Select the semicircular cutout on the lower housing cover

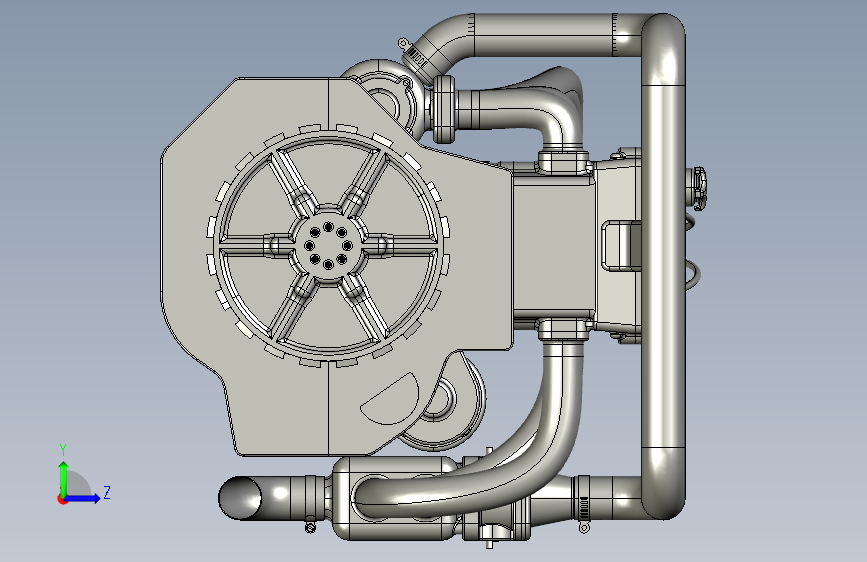click(x=391, y=399)
